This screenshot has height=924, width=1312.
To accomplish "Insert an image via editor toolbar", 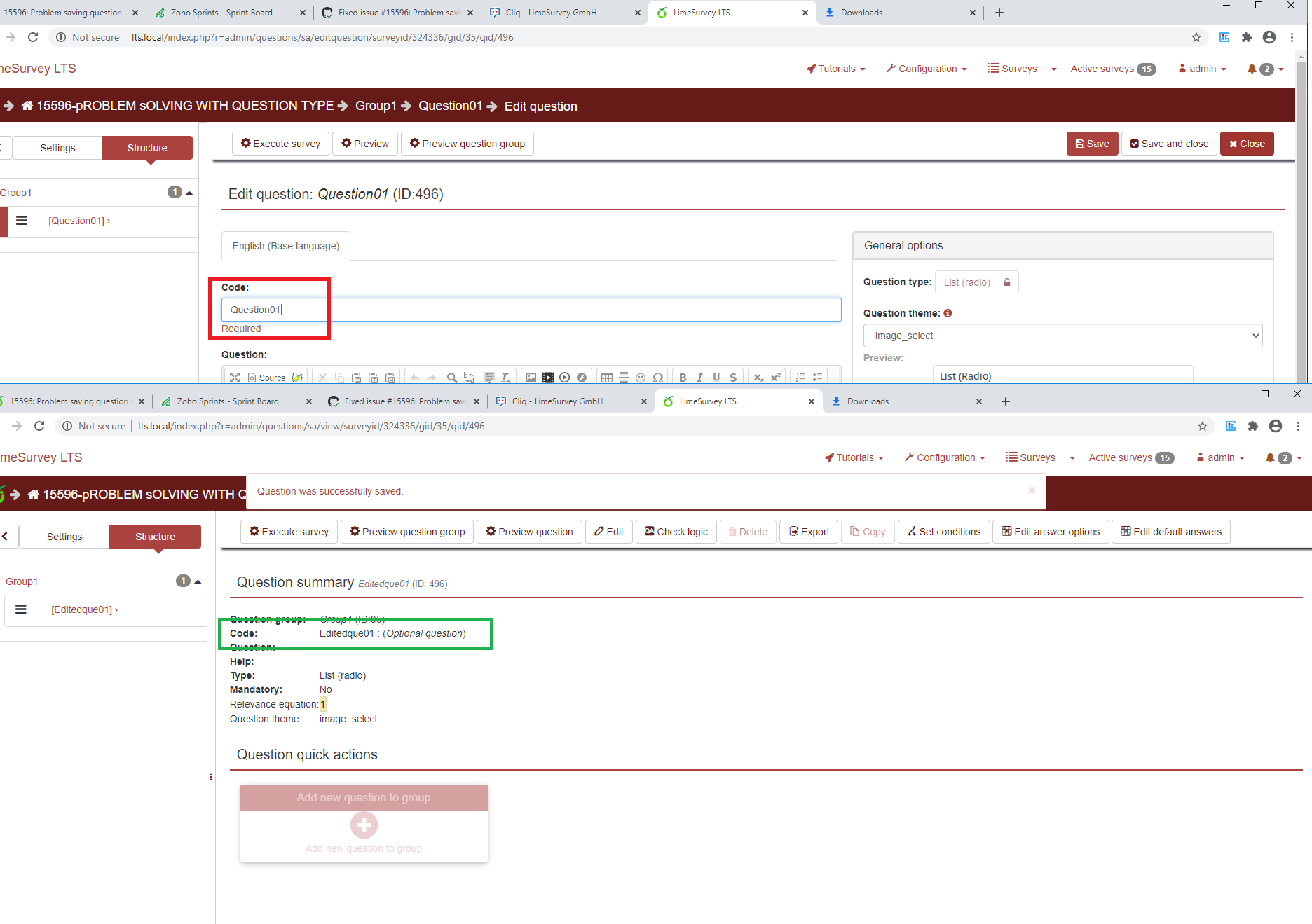I will click(531, 378).
